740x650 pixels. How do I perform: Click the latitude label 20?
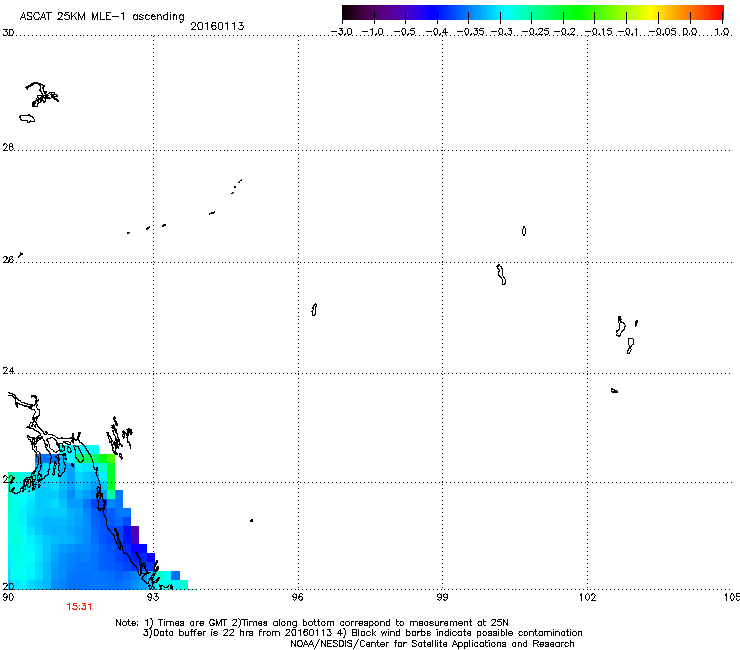pos(8,586)
